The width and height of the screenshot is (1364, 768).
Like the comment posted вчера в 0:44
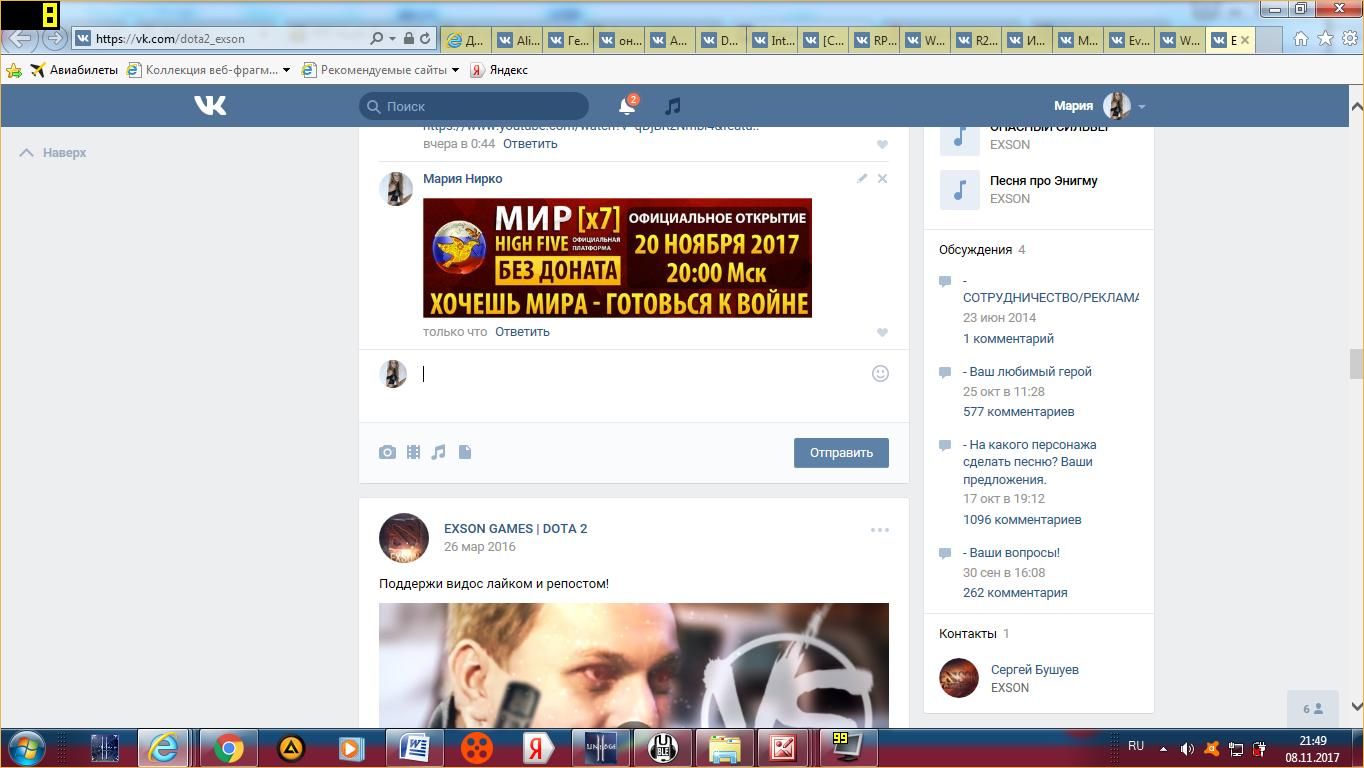click(x=882, y=144)
